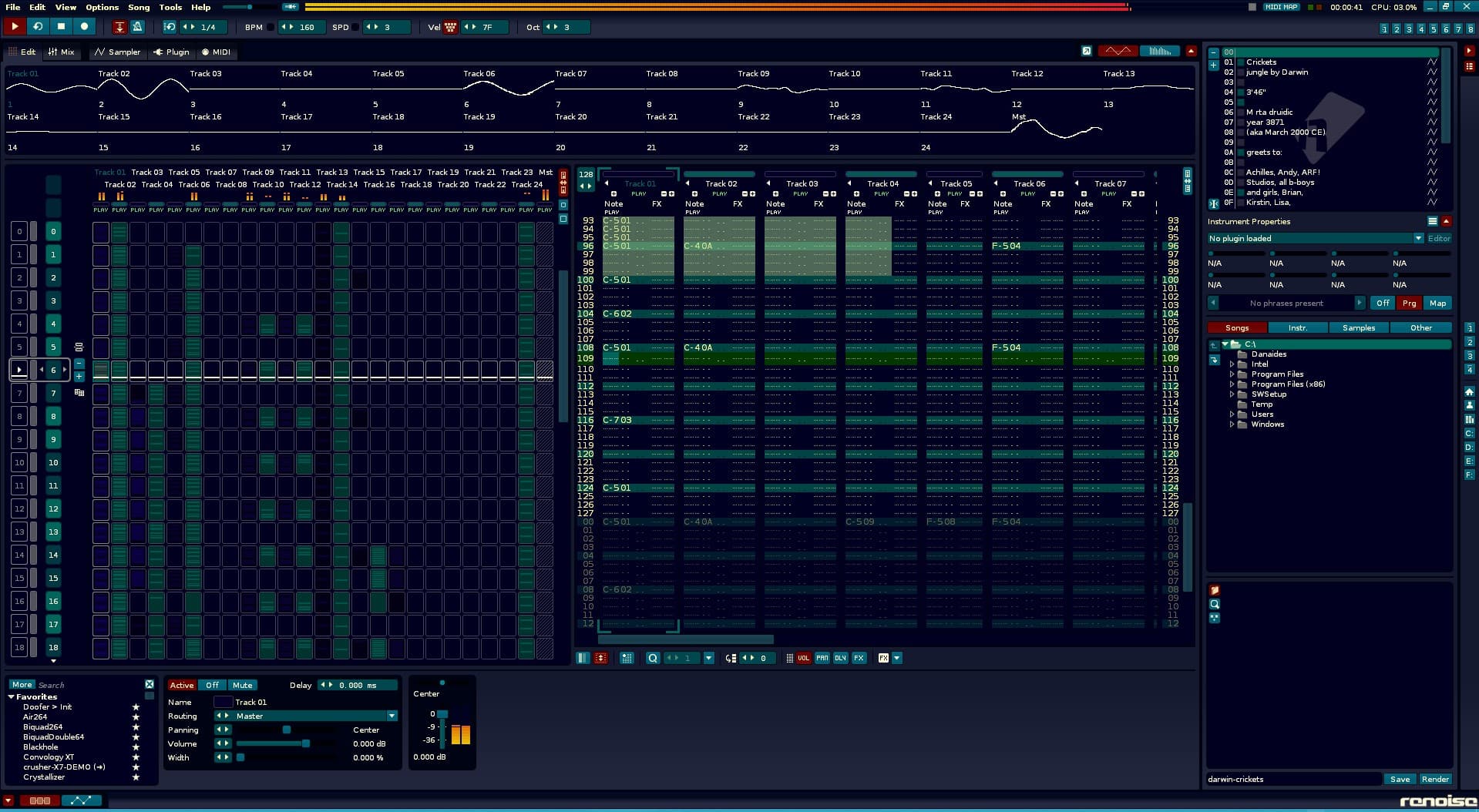Click the keyboard velocity icon beside Vel
Image resolution: width=1479 pixels, height=812 pixels.
click(450, 27)
